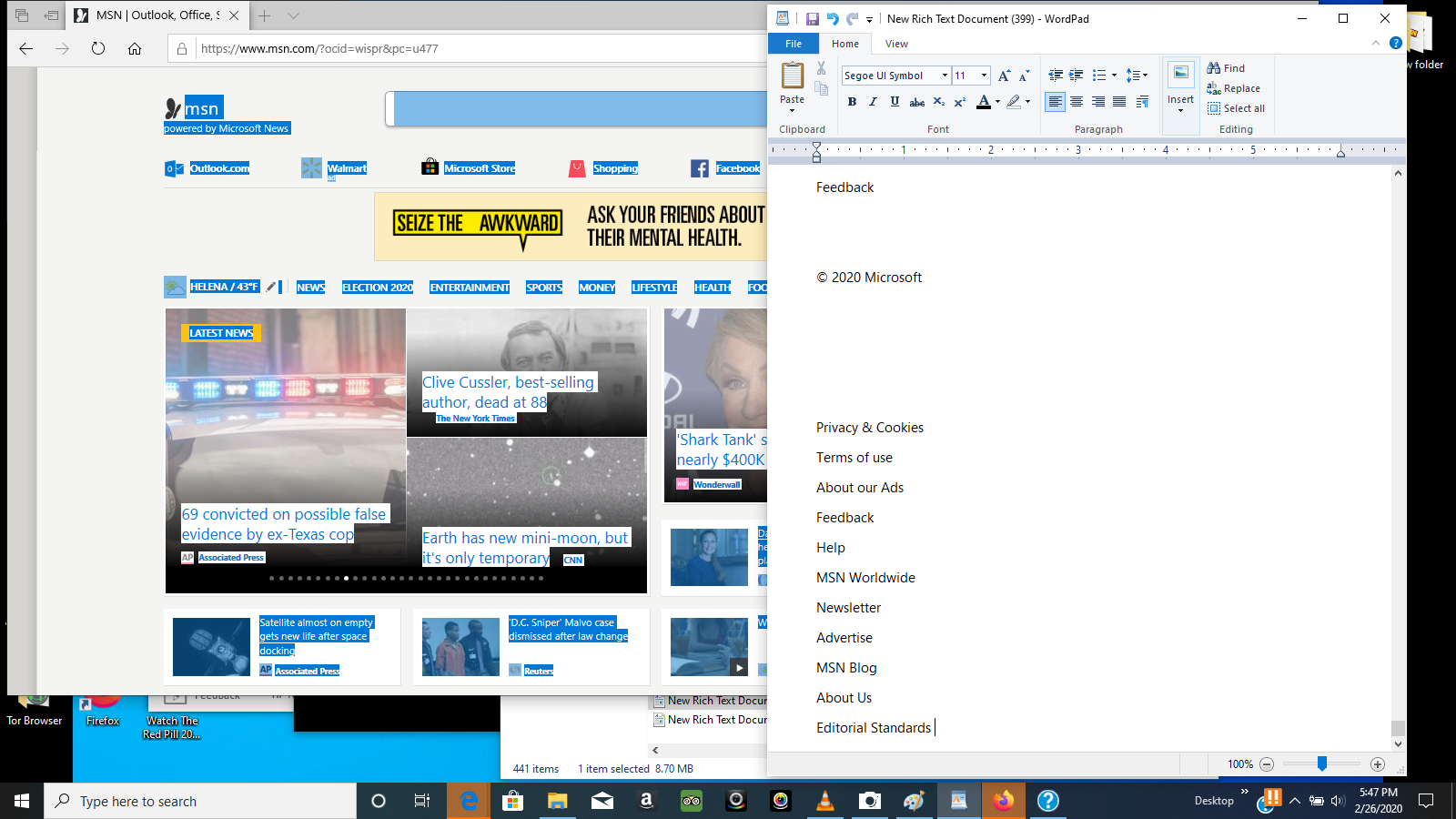Shrink the font size in WordPad
The width and height of the screenshot is (1456, 819).
tap(1024, 76)
